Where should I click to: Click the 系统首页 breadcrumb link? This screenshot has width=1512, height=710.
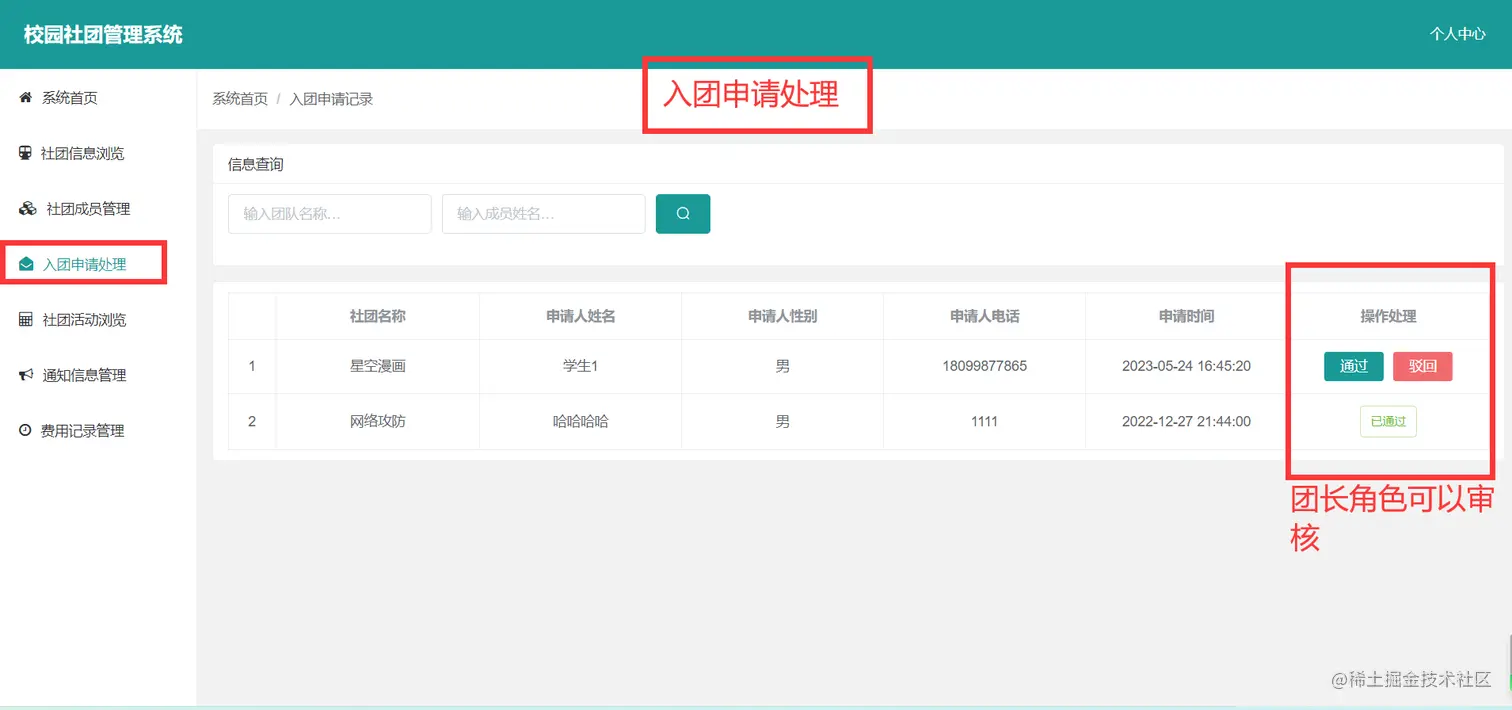click(240, 99)
